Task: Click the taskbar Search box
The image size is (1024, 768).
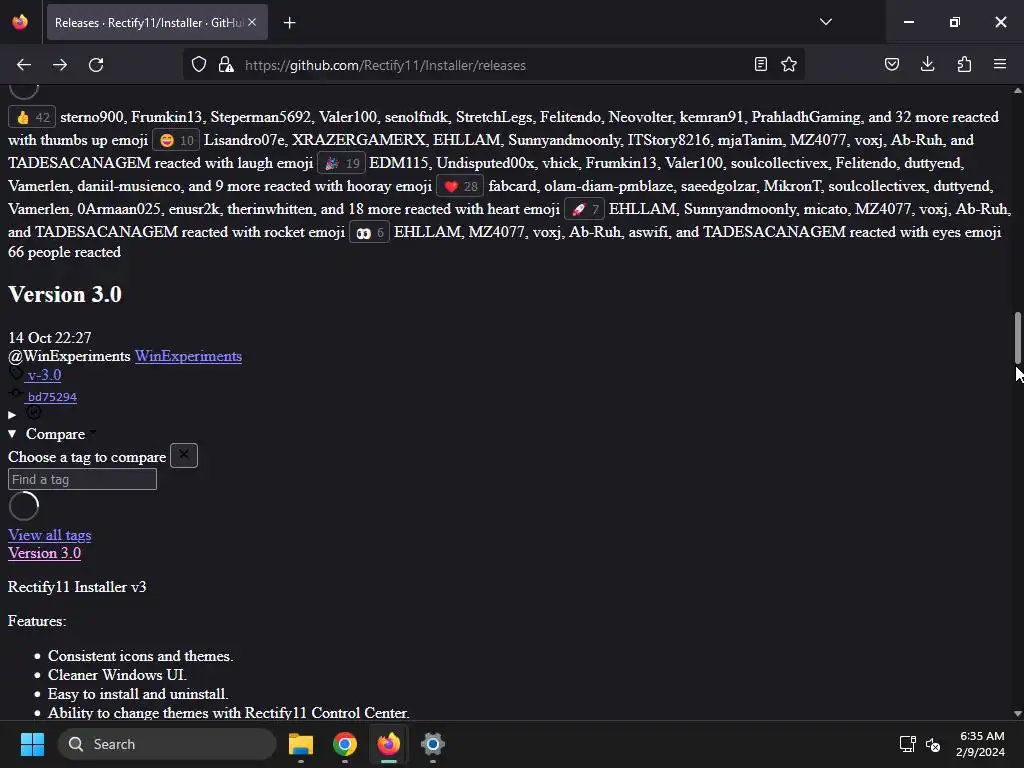Action: pyautogui.click(x=167, y=744)
